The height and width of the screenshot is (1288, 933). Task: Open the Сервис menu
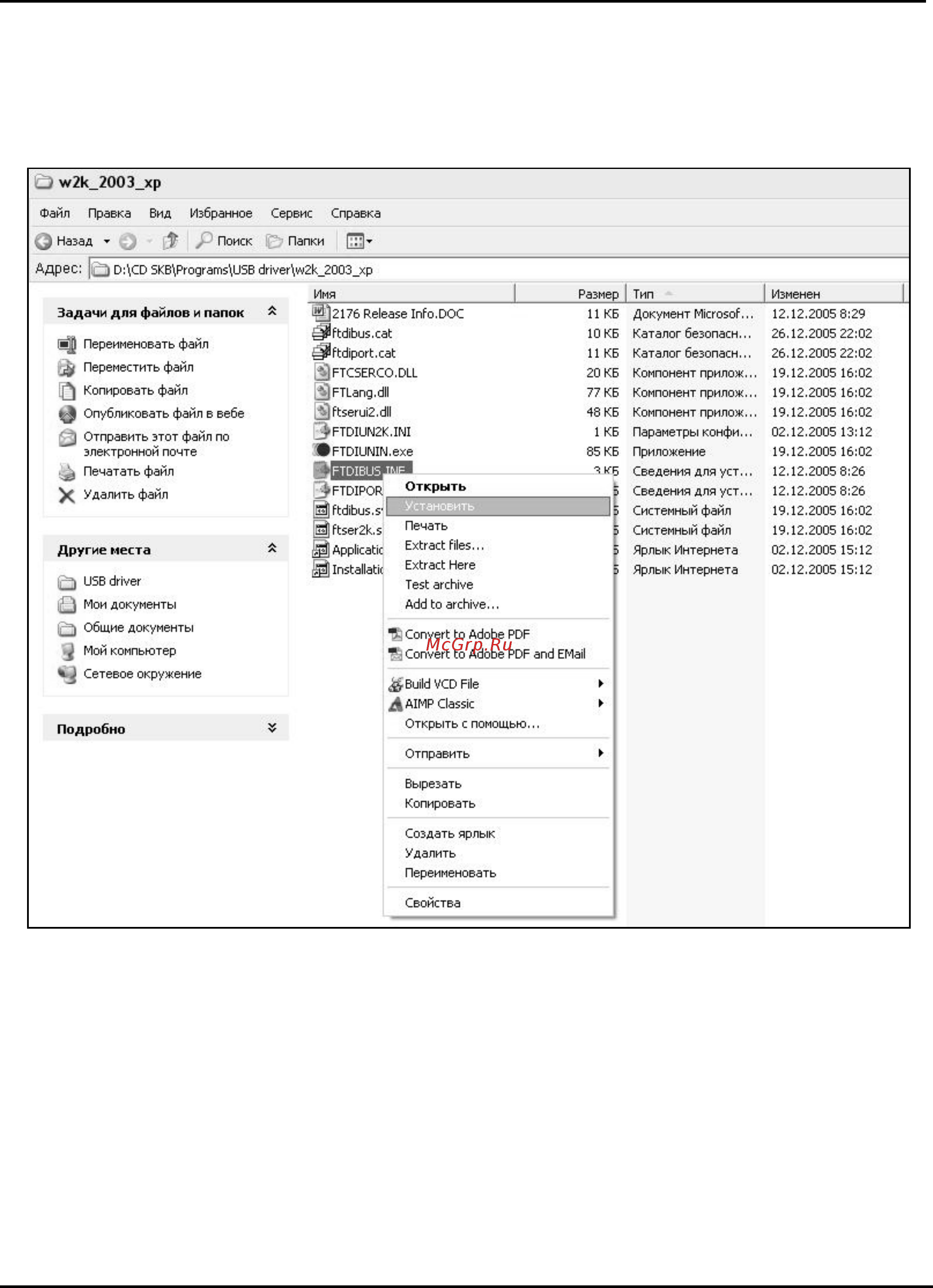[x=292, y=214]
